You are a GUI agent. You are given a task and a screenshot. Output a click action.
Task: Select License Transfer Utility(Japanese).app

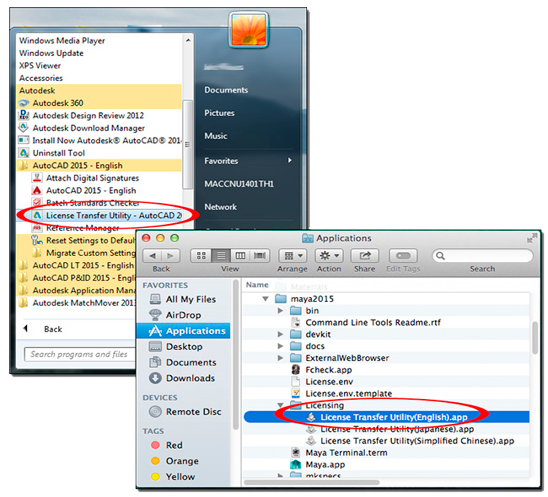pyautogui.click(x=390, y=429)
